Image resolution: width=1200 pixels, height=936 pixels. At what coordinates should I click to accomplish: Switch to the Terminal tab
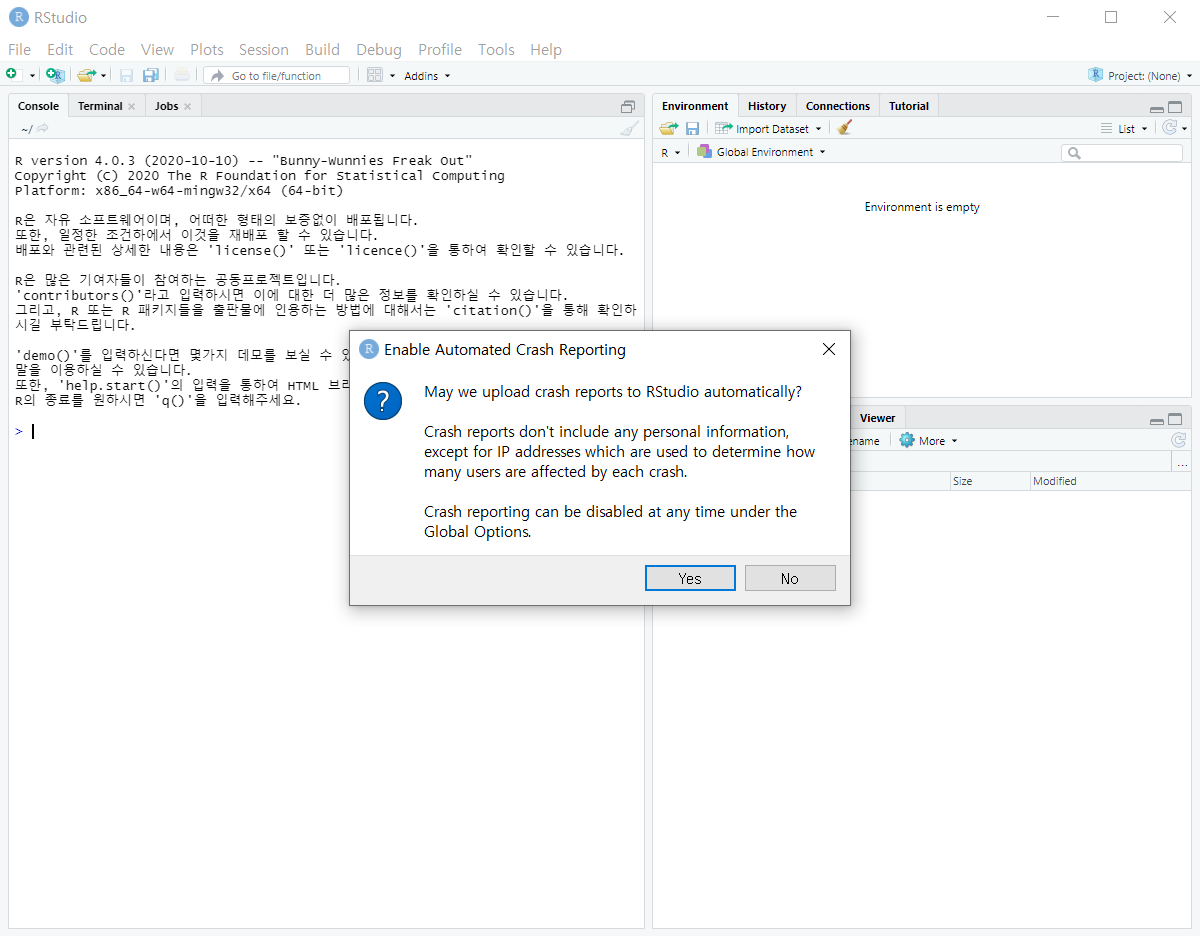(x=100, y=106)
